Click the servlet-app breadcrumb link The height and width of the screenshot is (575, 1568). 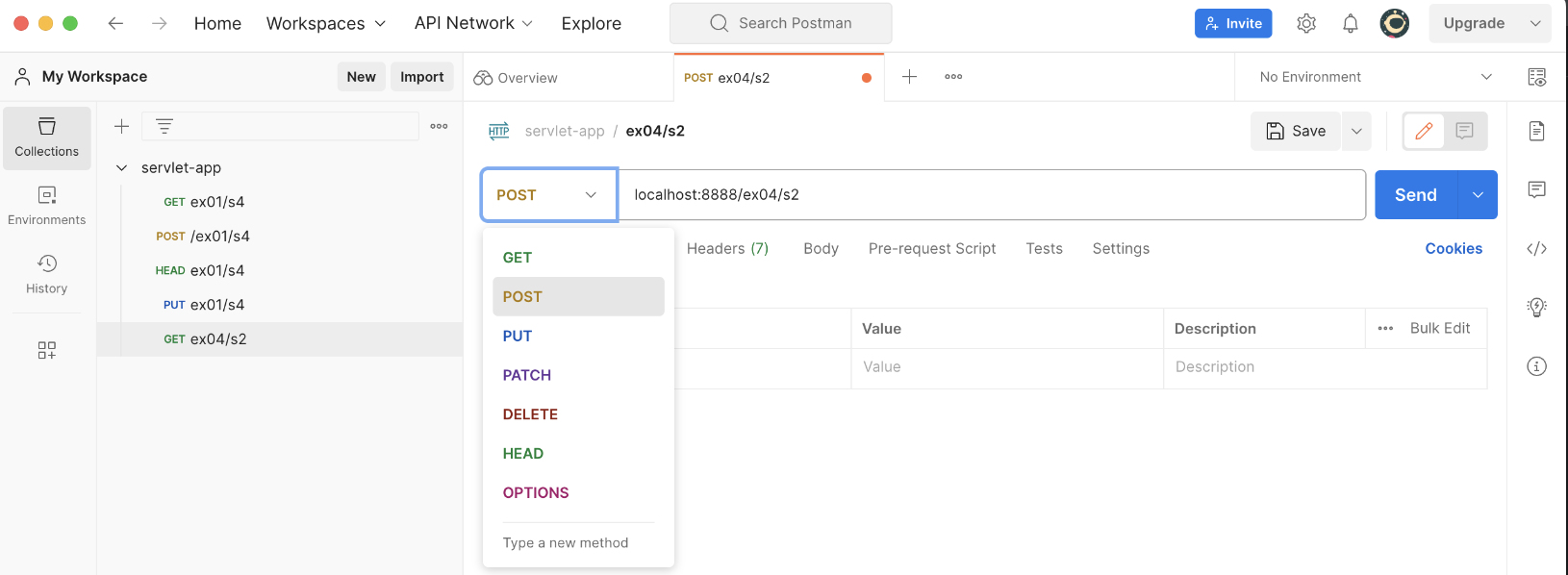pos(565,131)
